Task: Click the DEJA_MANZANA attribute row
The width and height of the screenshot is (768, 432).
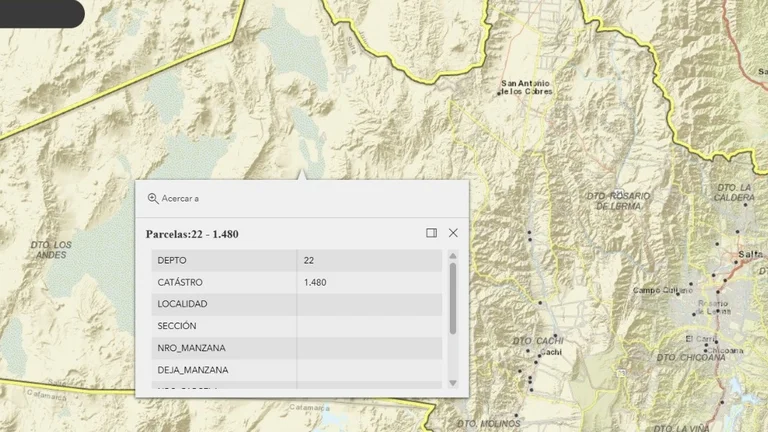Action: 297,370
